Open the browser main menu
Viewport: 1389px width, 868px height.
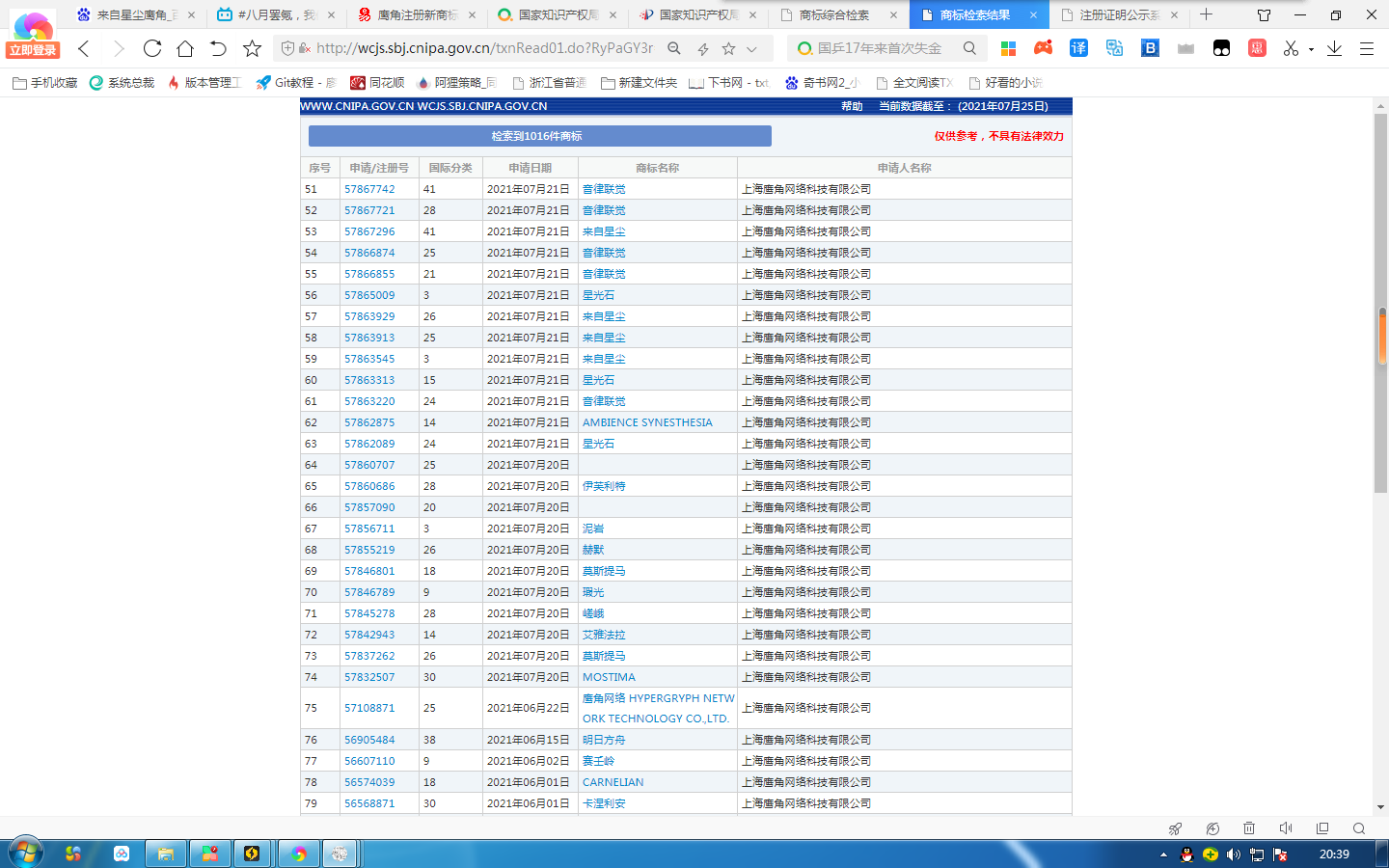click(1367, 48)
